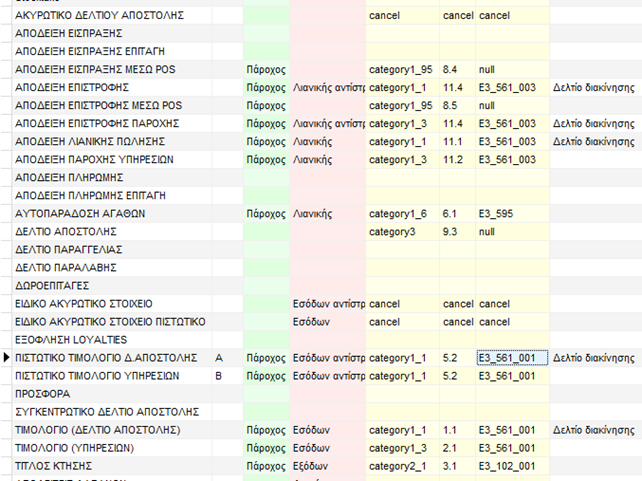Select the ΑΥΤΟΠΑΡΑΔΟΣΗ ΑΓΑΘΩΝ row name
642x481 pixels.
coord(79,213)
